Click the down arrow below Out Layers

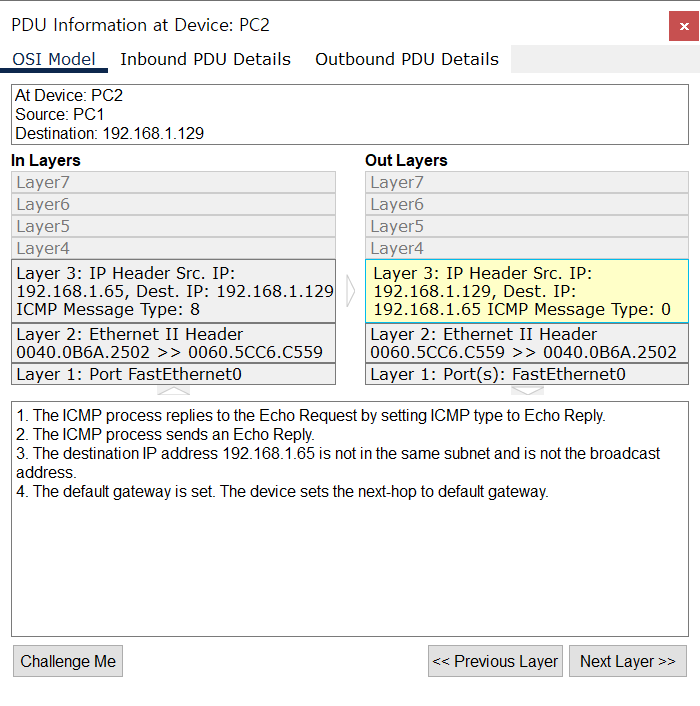pyautogui.click(x=527, y=390)
